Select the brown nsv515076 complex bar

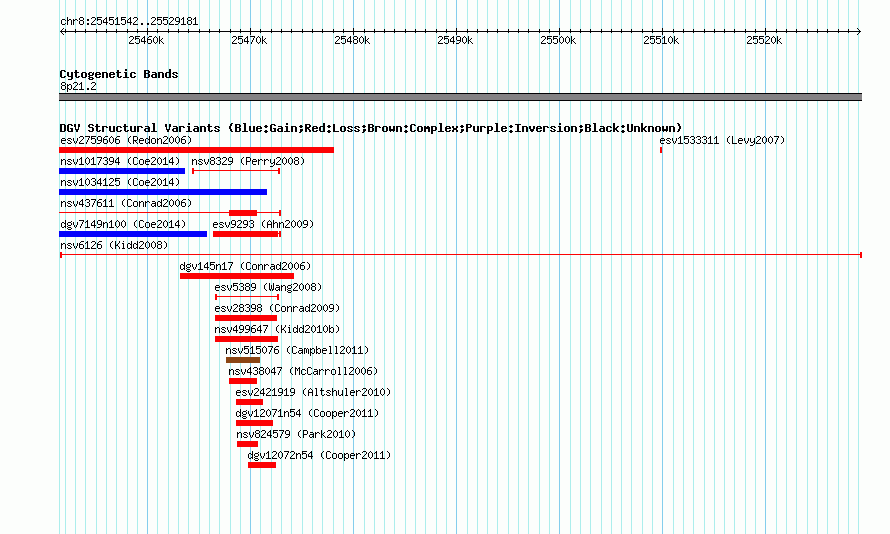click(x=243, y=360)
